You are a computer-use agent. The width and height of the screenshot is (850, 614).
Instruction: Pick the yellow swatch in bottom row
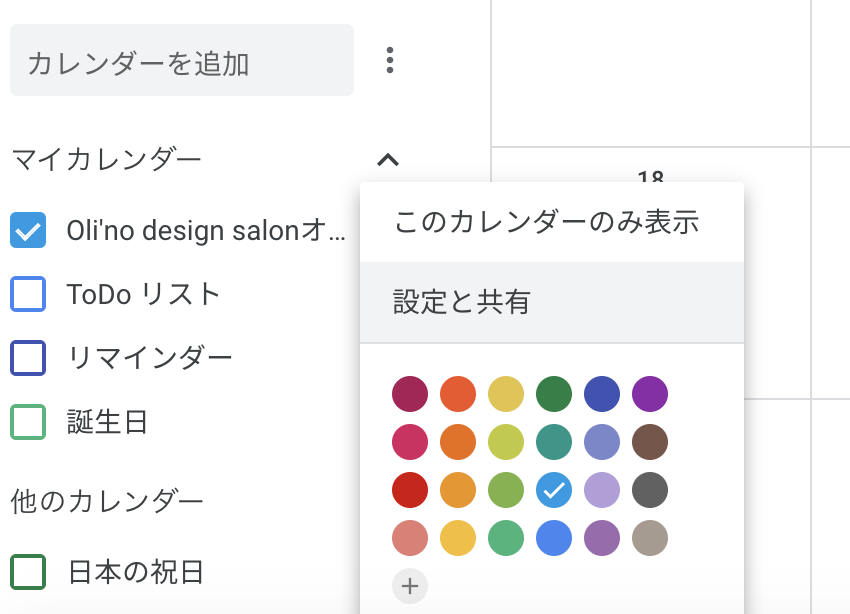pos(458,538)
